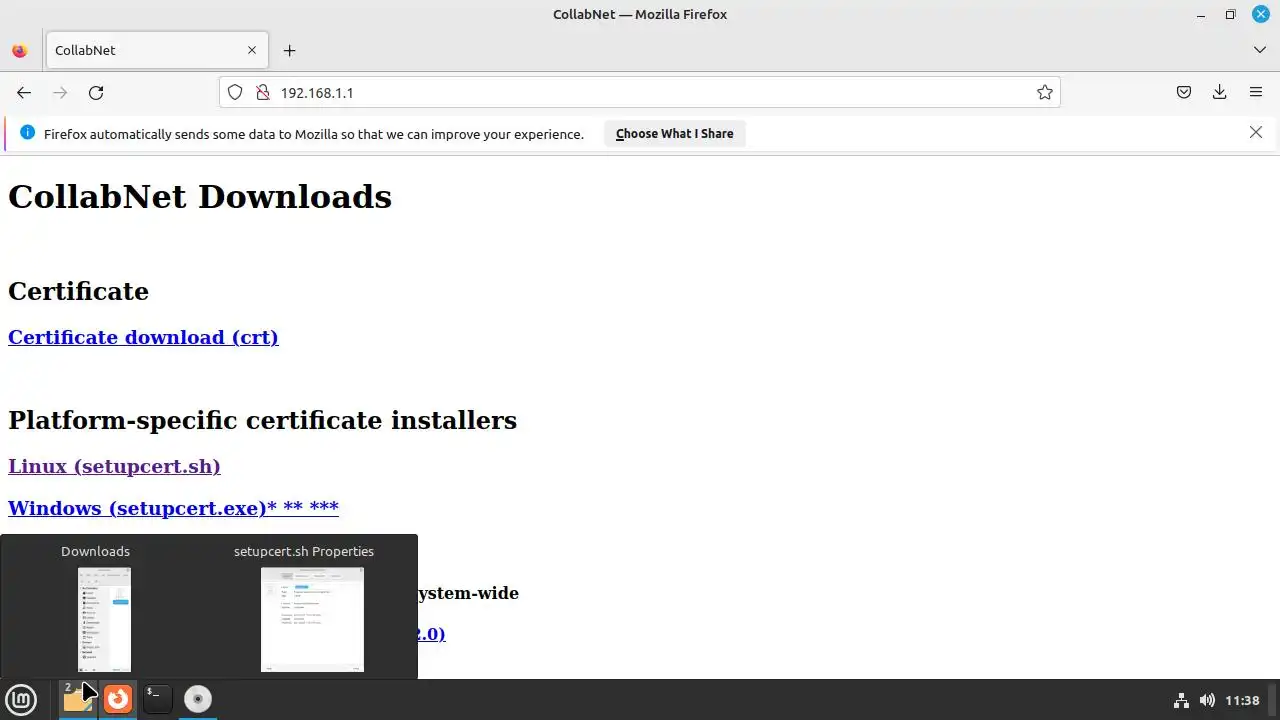List all tabs dropdown

(1260, 50)
